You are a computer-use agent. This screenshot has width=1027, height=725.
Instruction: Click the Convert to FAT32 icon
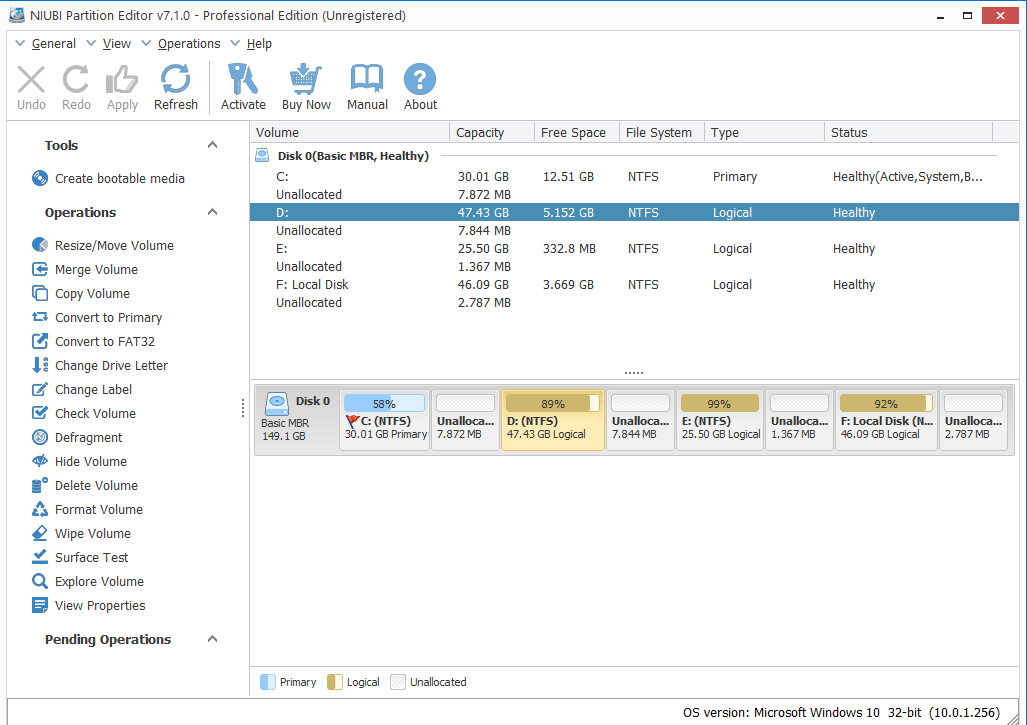click(40, 341)
